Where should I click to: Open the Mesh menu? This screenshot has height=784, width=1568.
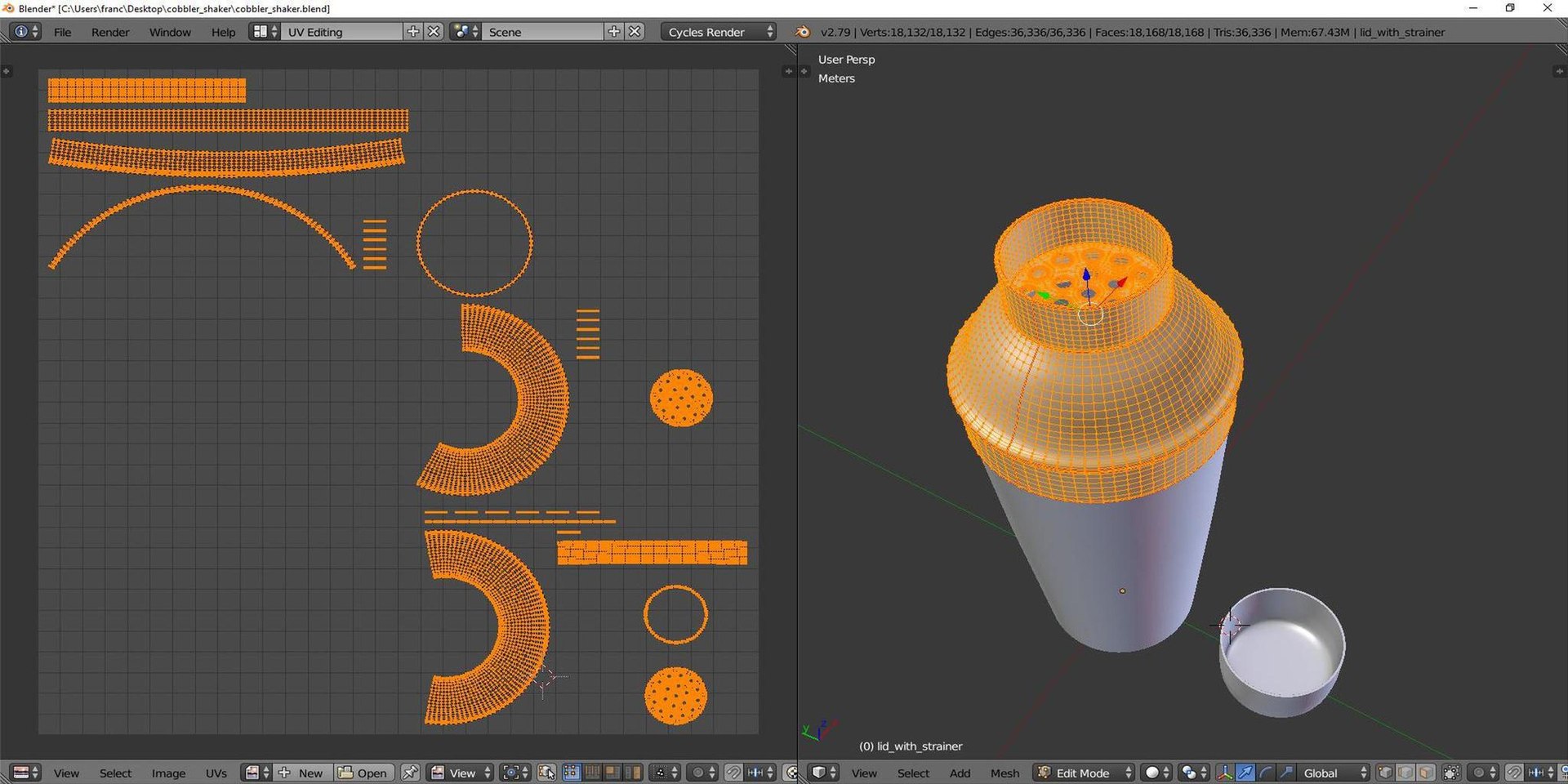pyautogui.click(x=1004, y=773)
